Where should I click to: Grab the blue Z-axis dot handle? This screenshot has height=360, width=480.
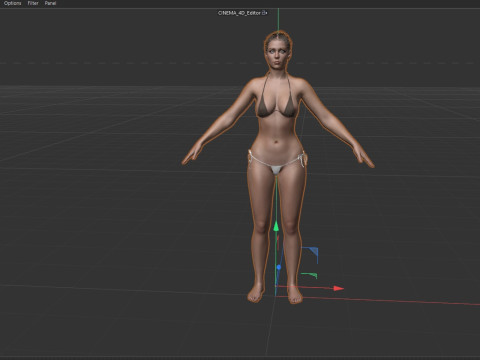point(279,267)
